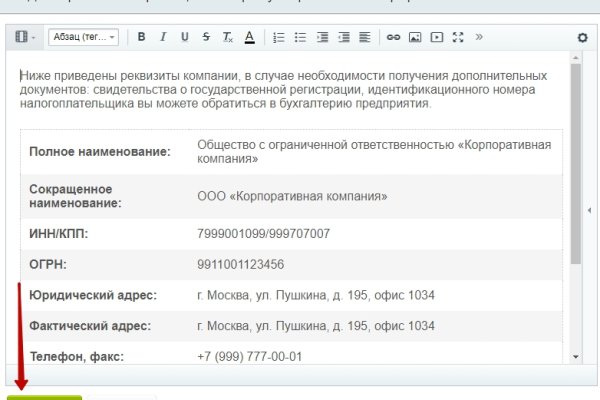Insert an image into the text
The height and width of the screenshot is (400, 600).
click(x=415, y=37)
